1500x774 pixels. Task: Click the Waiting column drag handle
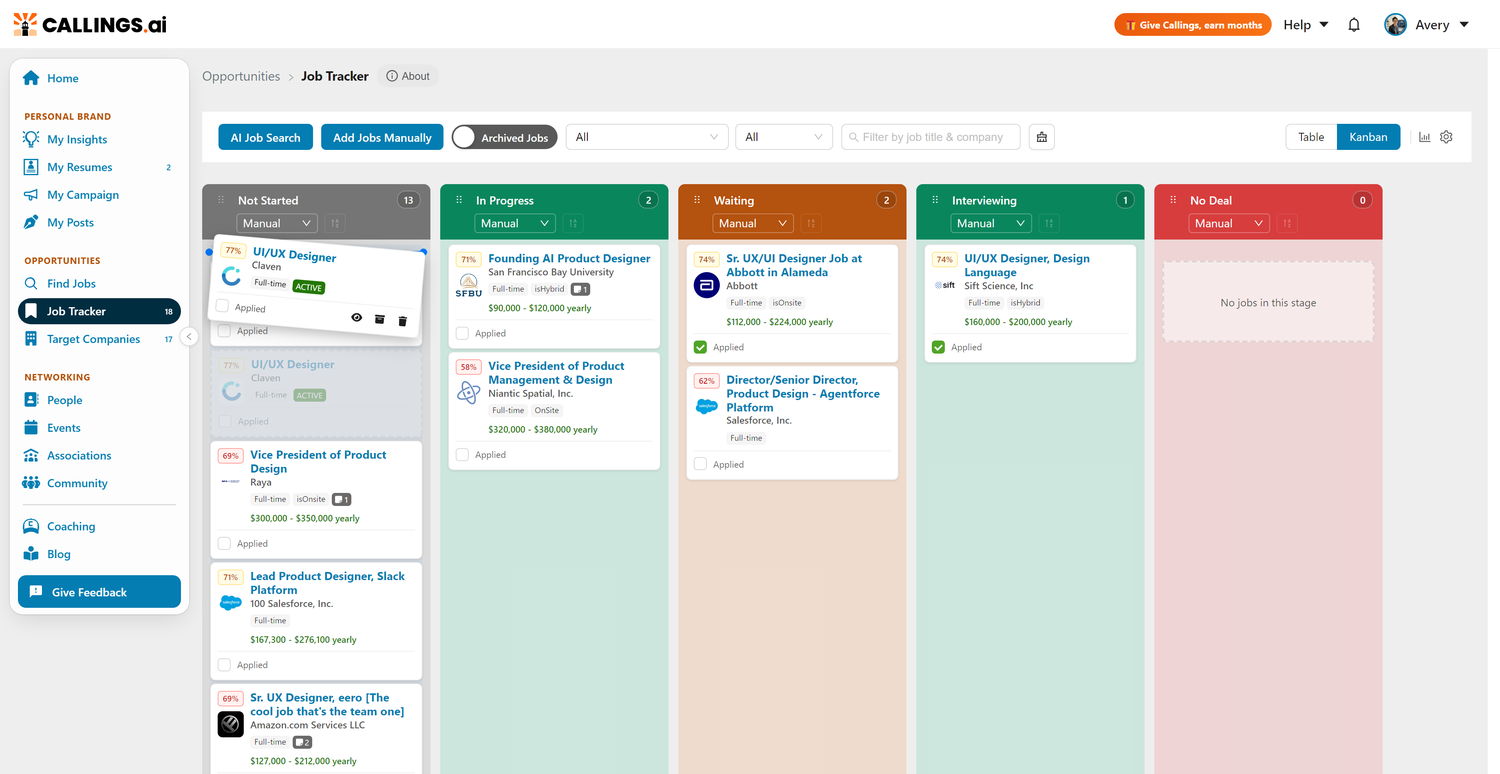click(x=697, y=200)
